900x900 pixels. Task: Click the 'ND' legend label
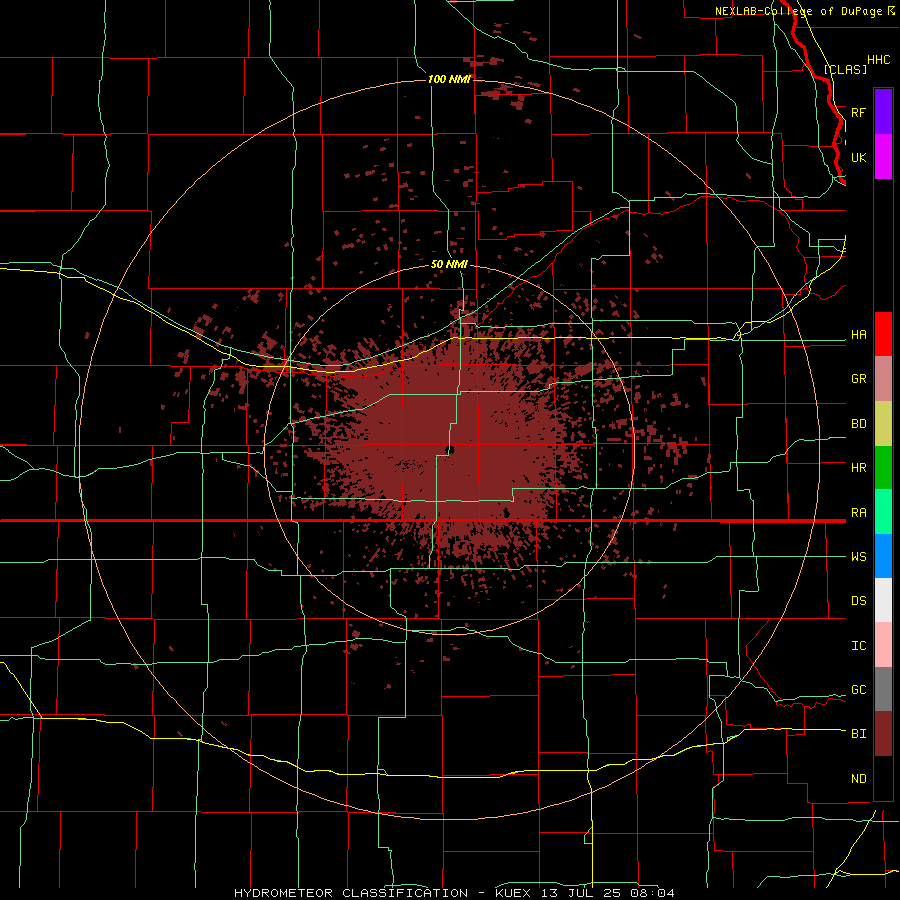858,779
